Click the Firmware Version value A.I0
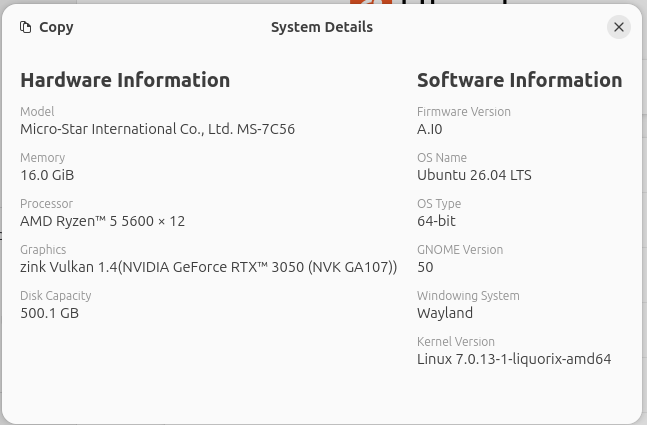Viewport: 647px width, 425px height. tap(430, 130)
